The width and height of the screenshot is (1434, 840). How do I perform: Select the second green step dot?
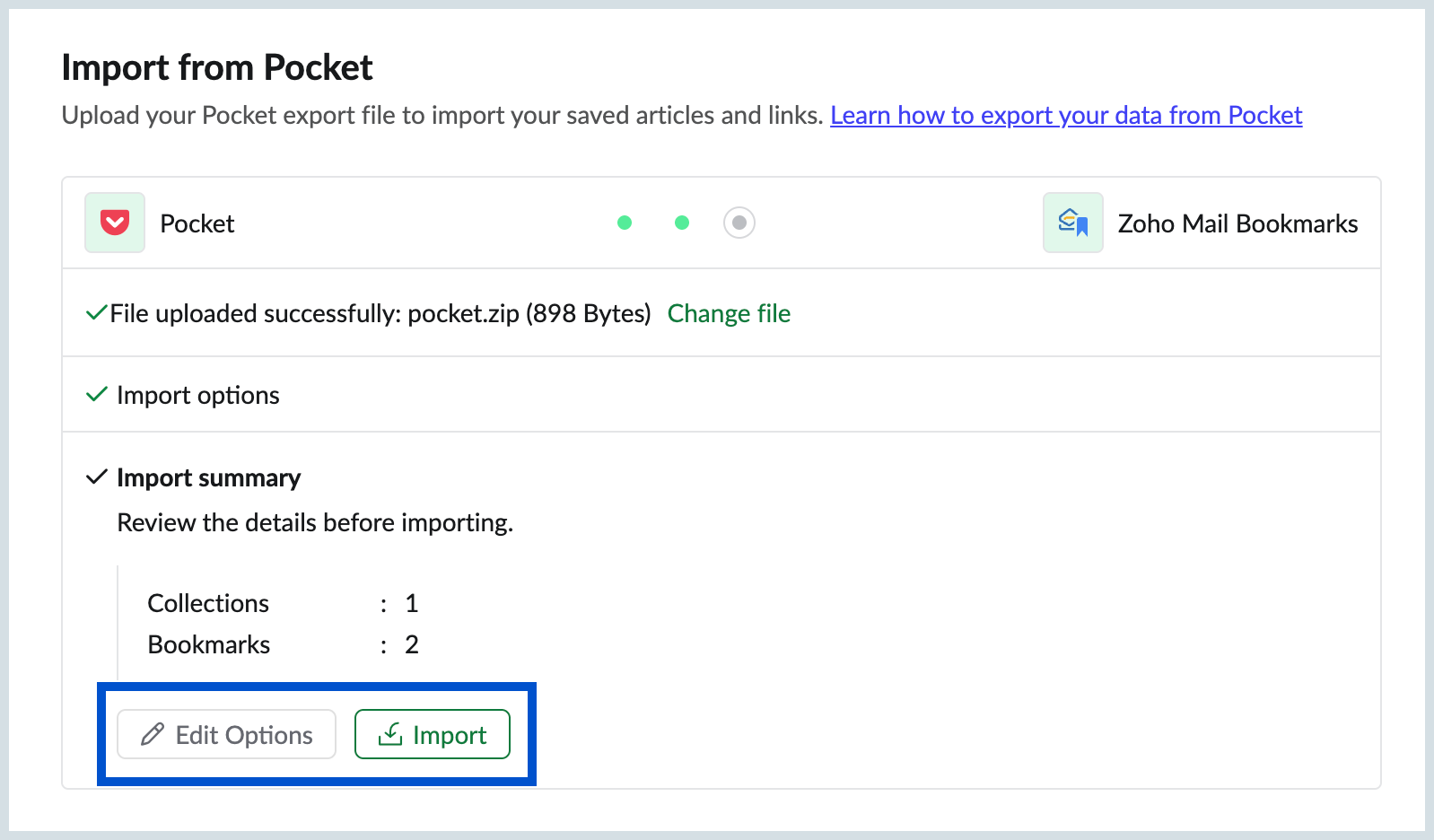point(682,223)
